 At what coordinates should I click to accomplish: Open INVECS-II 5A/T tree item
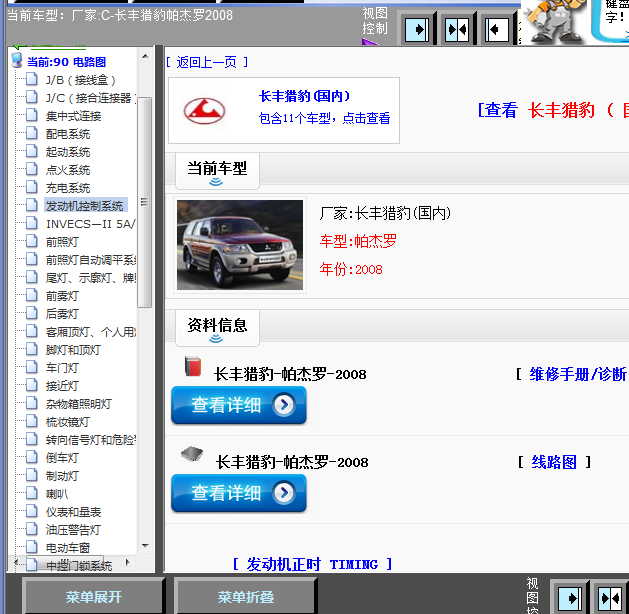[91, 224]
